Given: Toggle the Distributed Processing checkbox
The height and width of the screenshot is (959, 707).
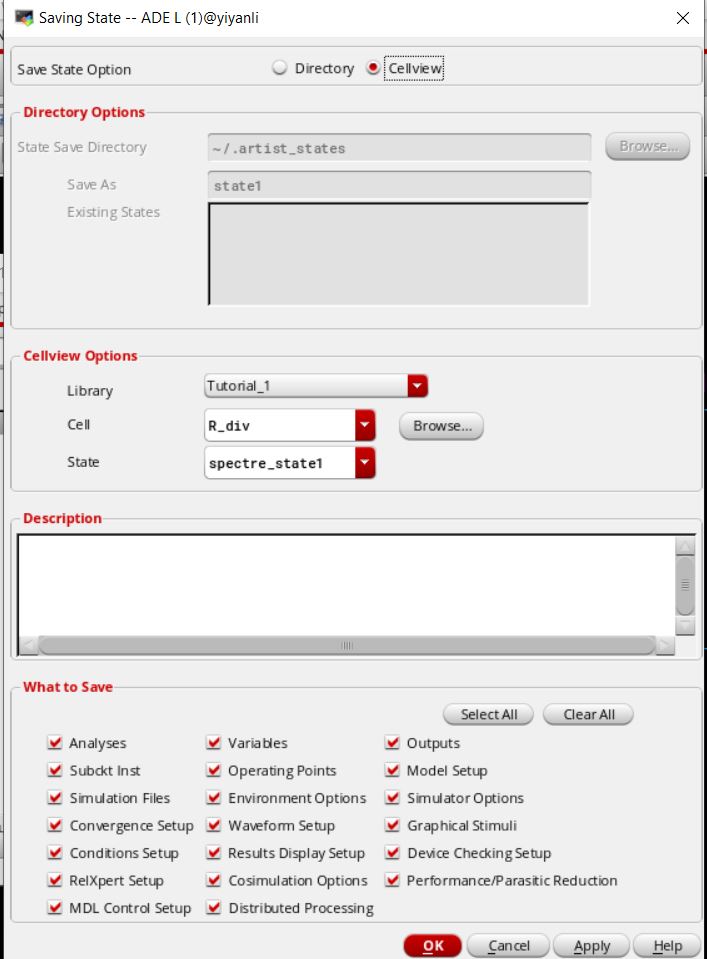Looking at the screenshot, I should pos(213,908).
